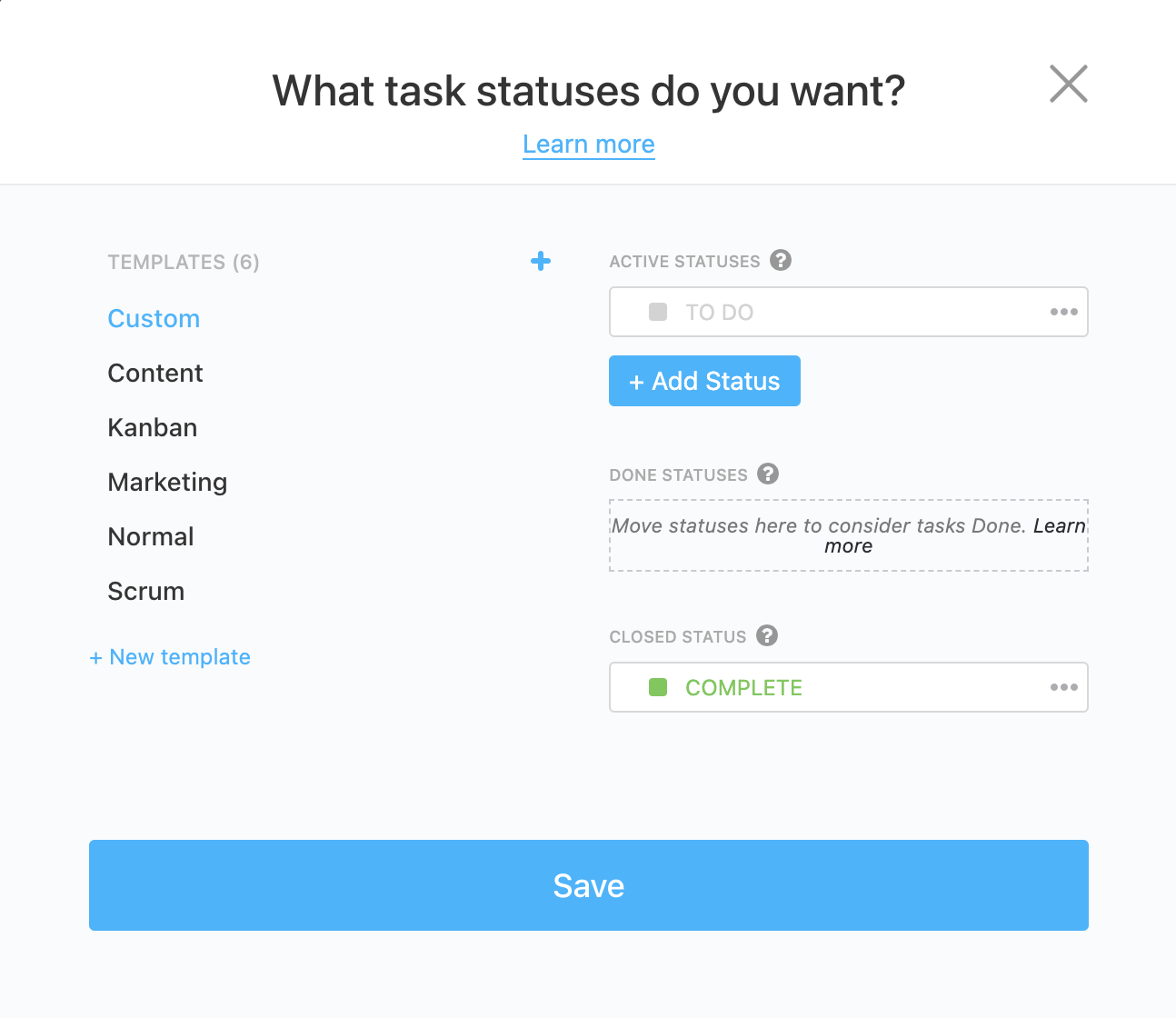Click the Add Status button
This screenshot has width=1176, height=1018.
coord(704,381)
